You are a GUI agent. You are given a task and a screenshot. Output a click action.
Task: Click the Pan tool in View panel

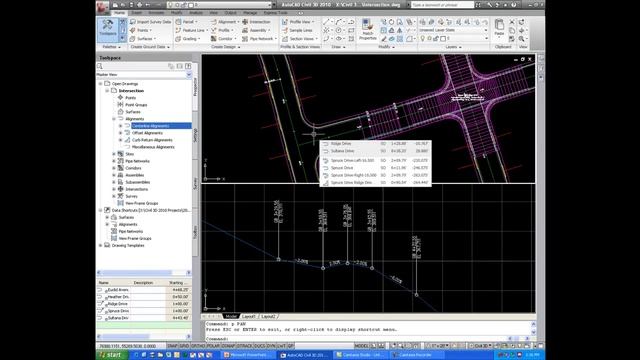pyautogui.click(x=521, y=30)
